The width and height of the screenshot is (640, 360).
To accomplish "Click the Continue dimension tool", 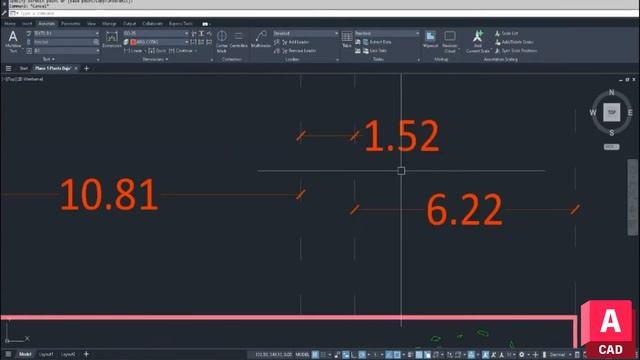I will coord(181,51).
